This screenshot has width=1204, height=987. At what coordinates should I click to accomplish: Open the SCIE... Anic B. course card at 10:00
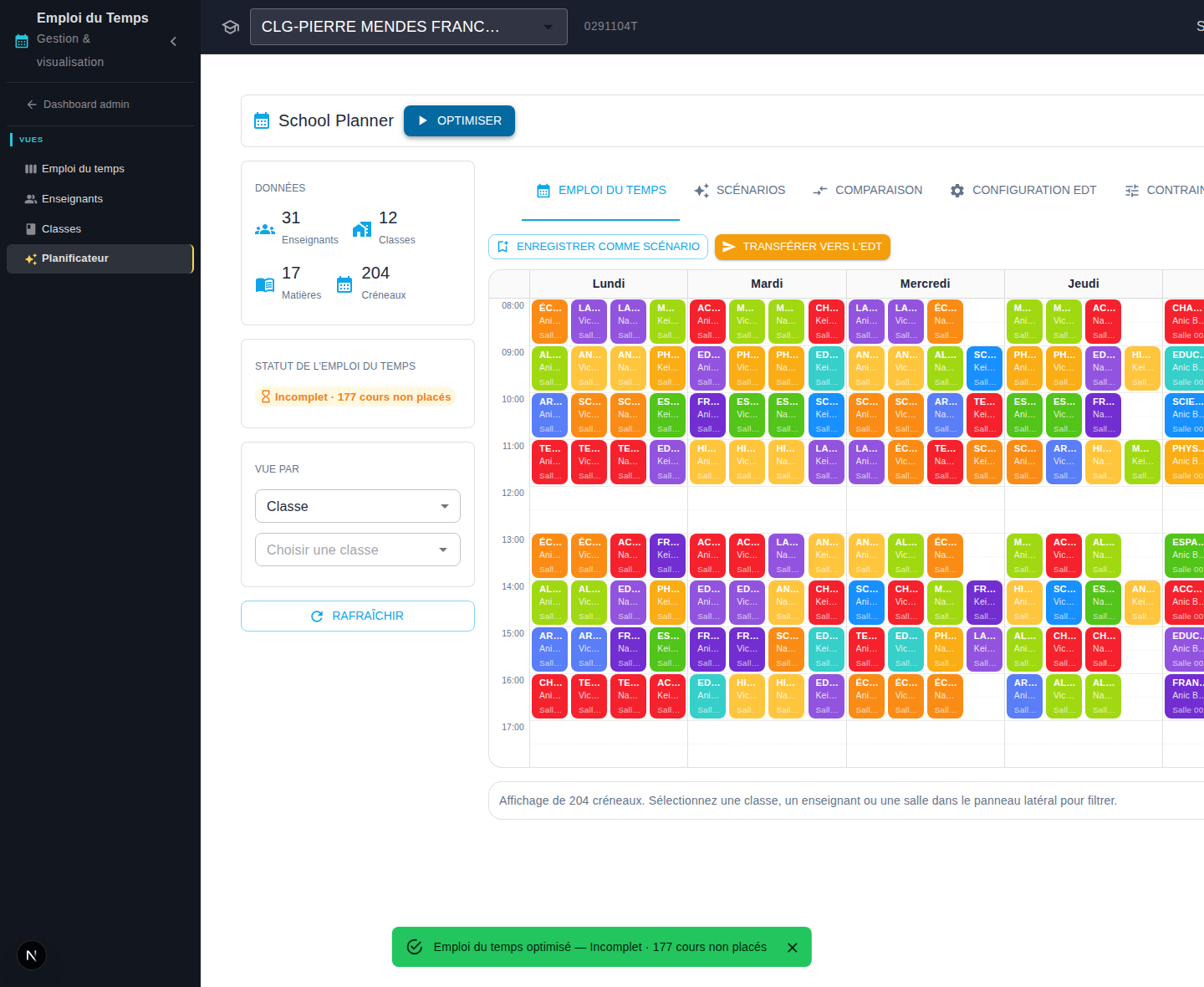coord(1184,415)
